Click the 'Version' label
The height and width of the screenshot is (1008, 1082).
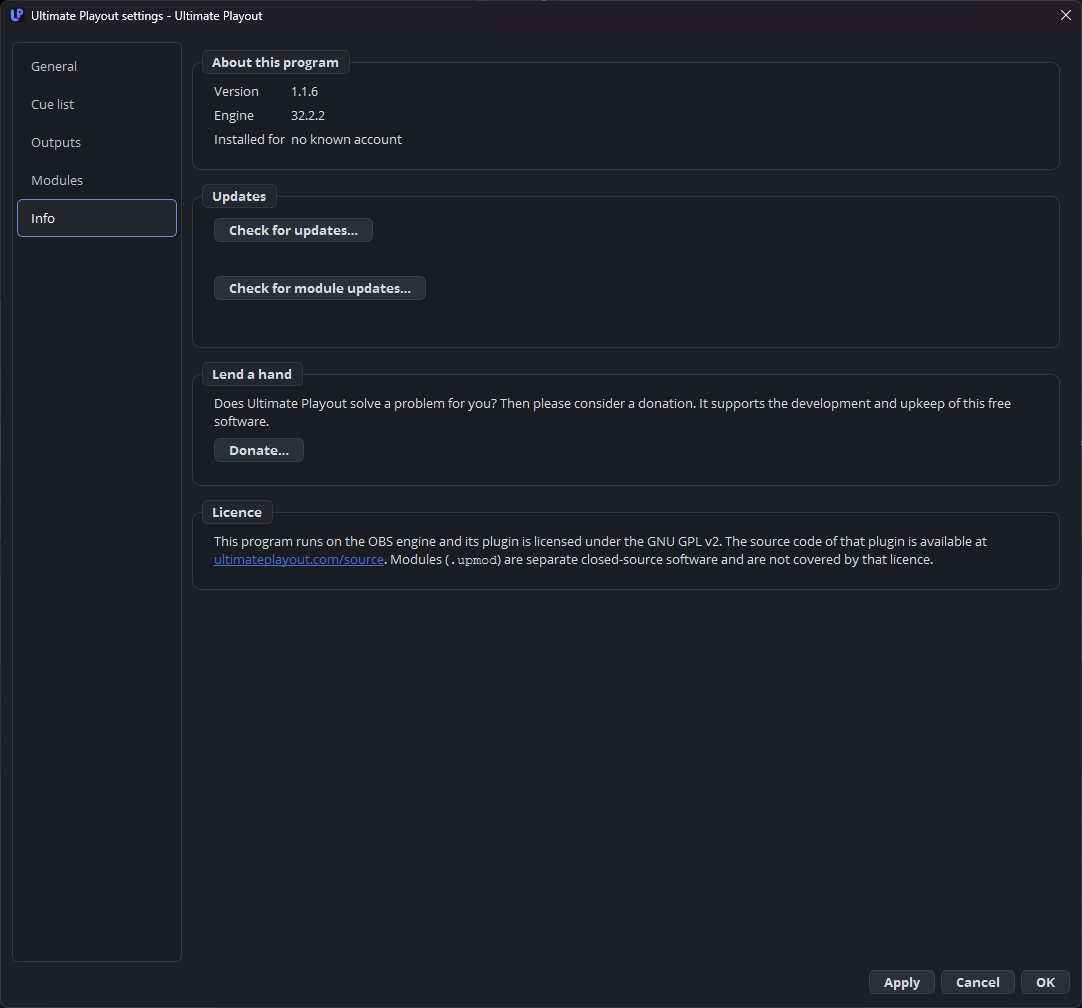236,92
